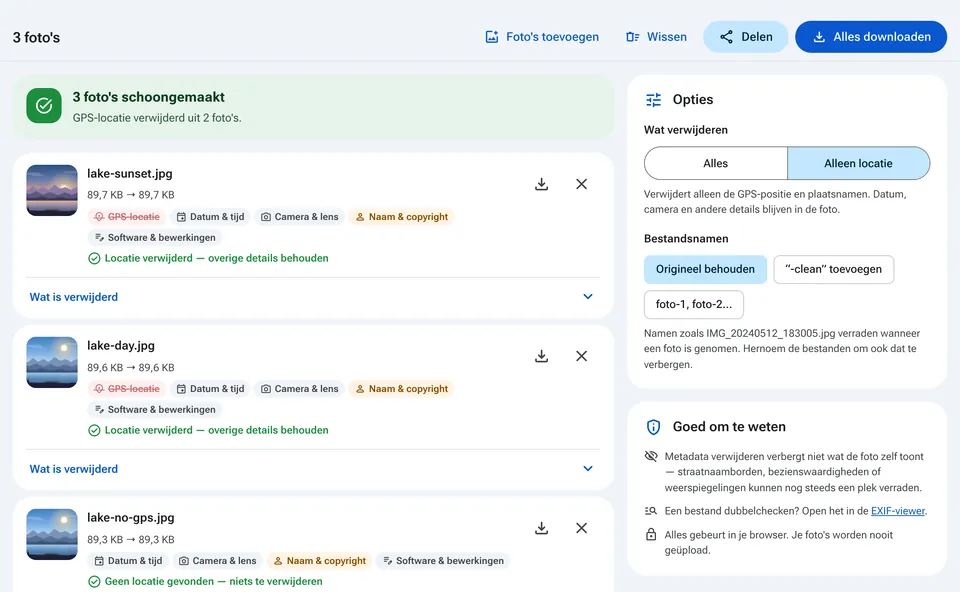Screen dimensions: 960x592
Task: Click the Camera & lens tag on lake-day.jpg
Action: (x=300, y=389)
